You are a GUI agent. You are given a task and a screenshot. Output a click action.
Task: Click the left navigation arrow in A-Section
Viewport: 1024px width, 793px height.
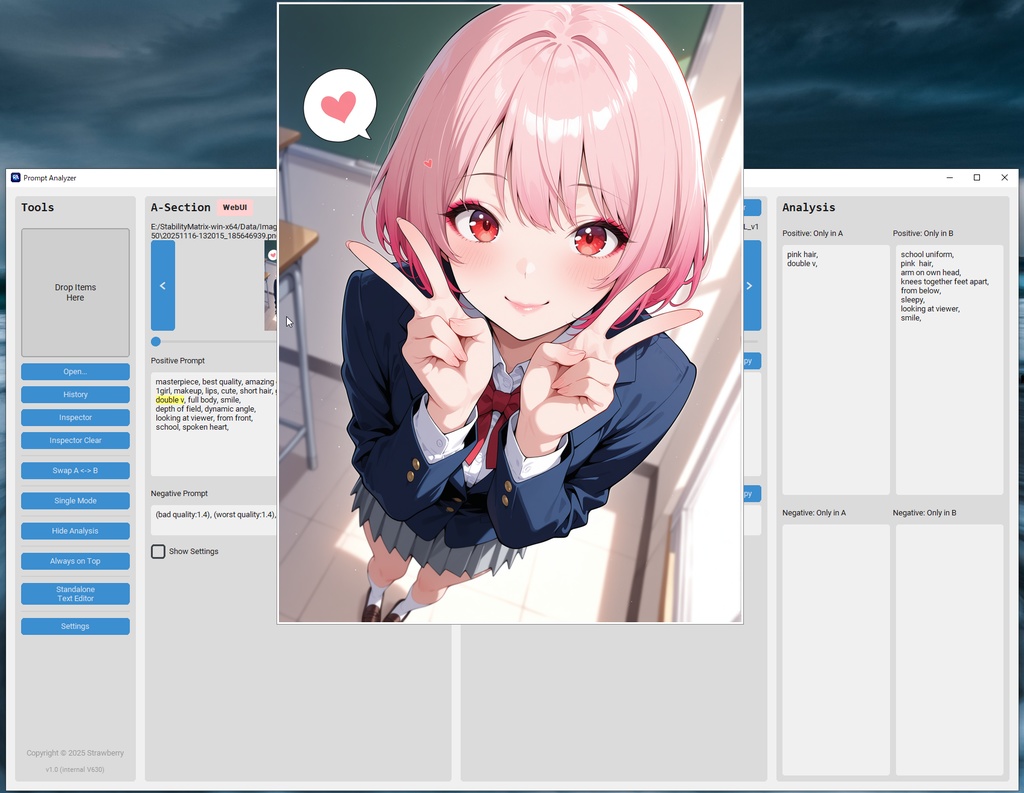[162, 285]
